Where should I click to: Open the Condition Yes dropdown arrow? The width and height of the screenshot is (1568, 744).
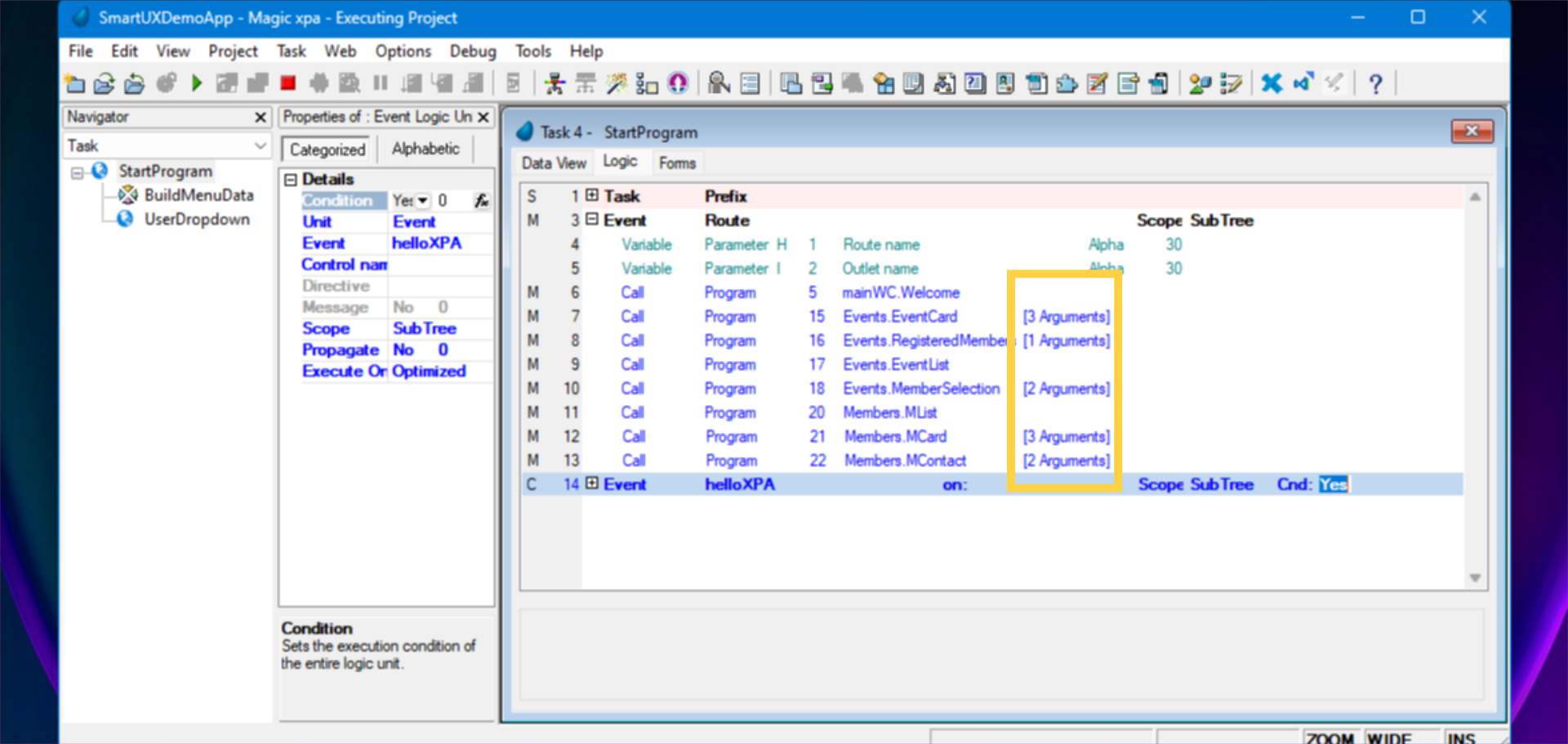tap(422, 200)
